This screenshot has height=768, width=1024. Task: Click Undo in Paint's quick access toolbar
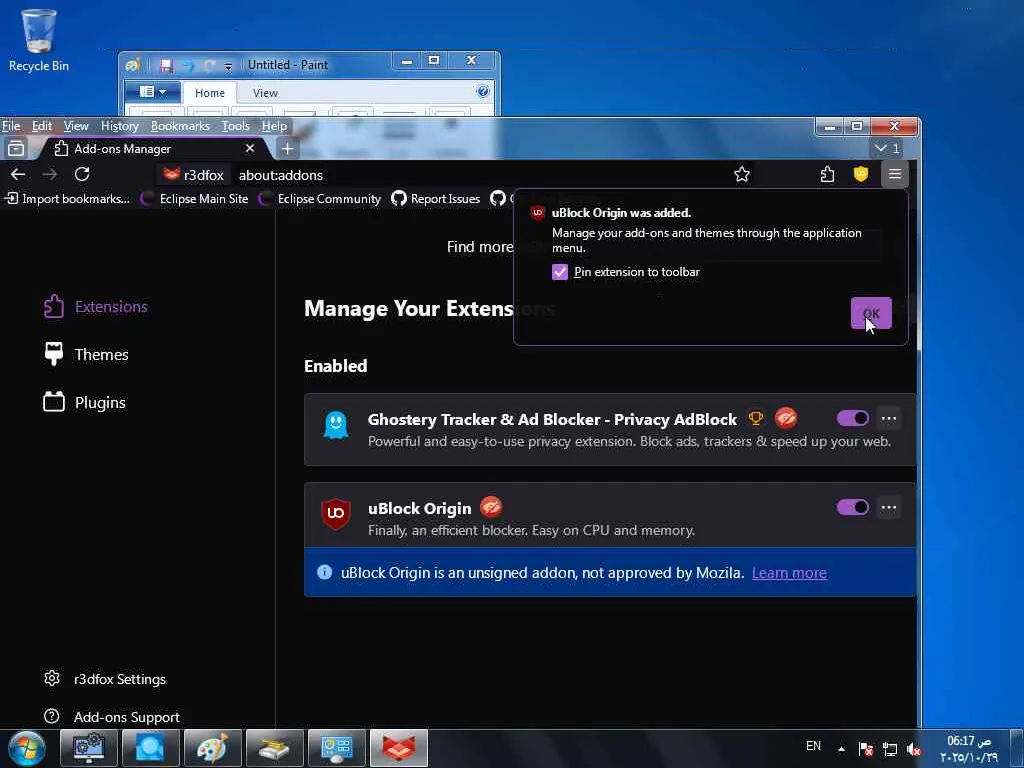click(x=187, y=65)
